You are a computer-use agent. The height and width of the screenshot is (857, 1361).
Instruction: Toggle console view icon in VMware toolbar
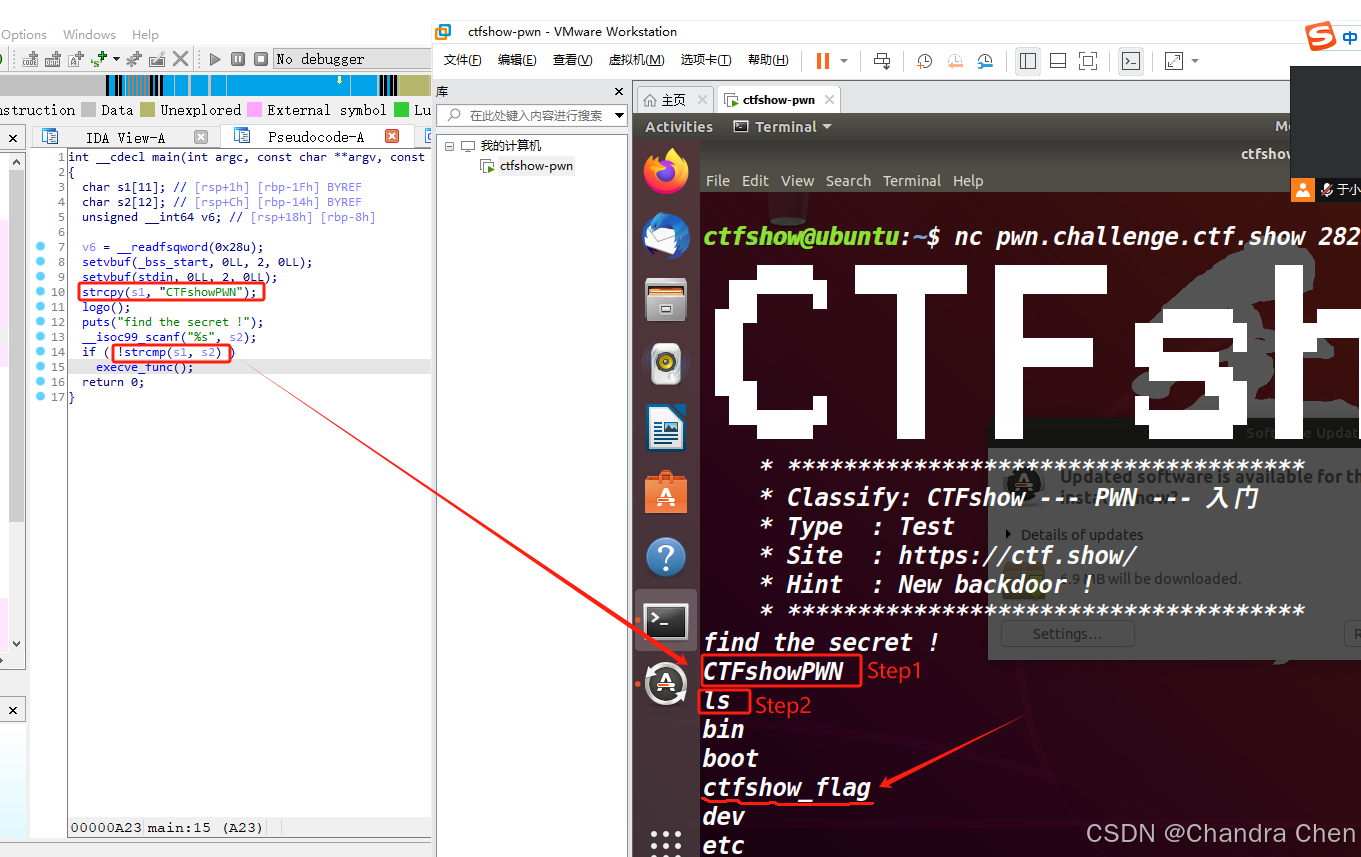(1130, 61)
